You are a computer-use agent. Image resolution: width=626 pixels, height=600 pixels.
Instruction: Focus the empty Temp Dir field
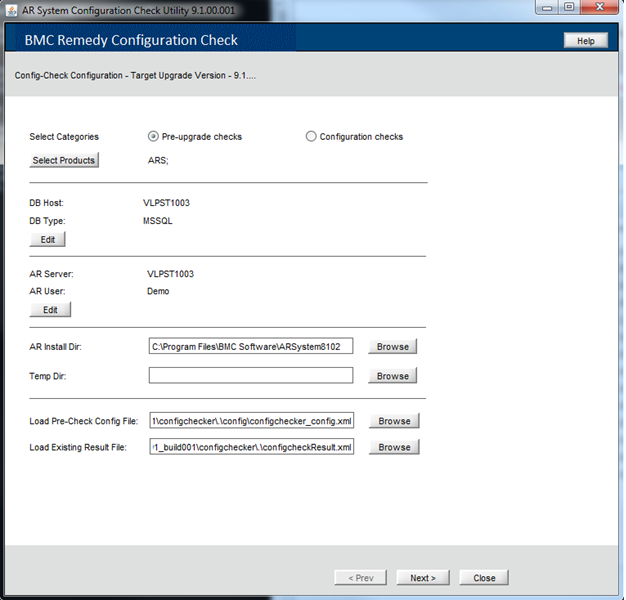click(250, 376)
